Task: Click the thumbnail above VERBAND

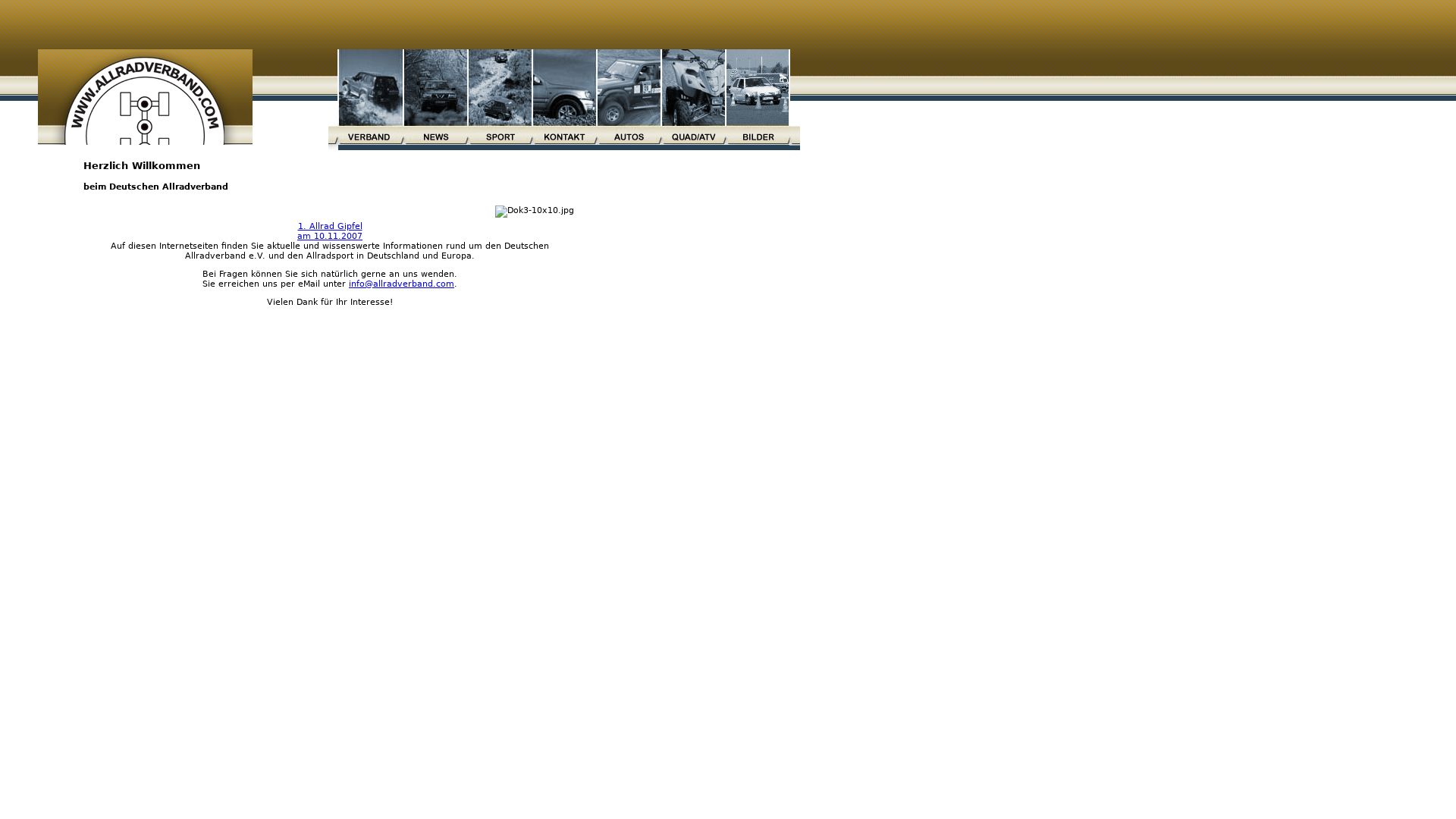Action: (370, 87)
